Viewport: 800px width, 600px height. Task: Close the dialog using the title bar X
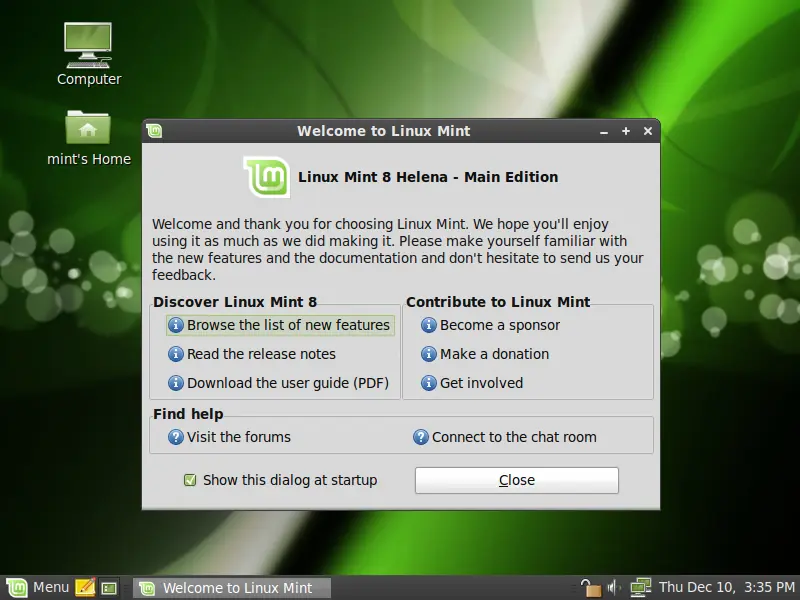(648, 131)
